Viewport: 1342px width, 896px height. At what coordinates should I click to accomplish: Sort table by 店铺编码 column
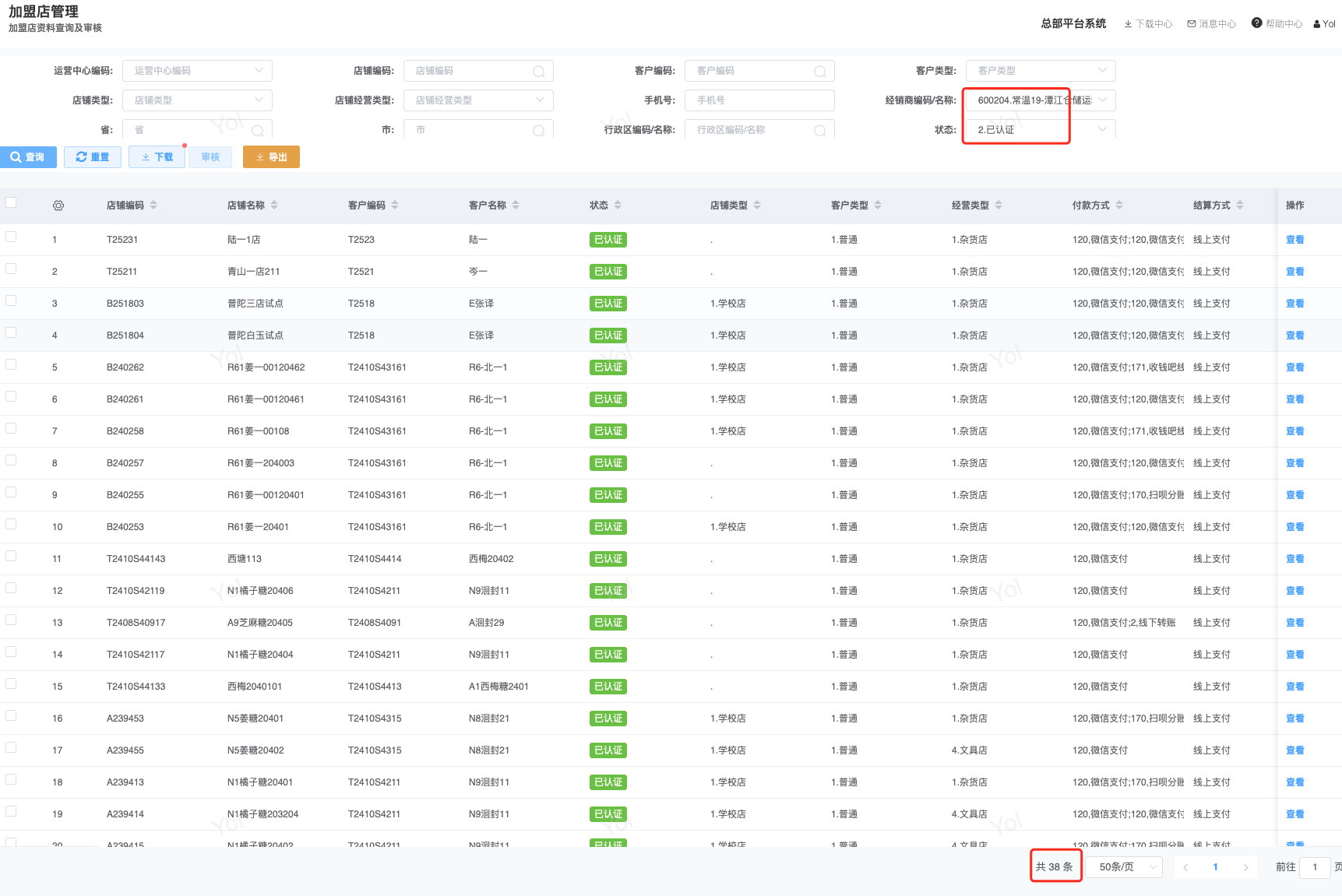tap(153, 206)
